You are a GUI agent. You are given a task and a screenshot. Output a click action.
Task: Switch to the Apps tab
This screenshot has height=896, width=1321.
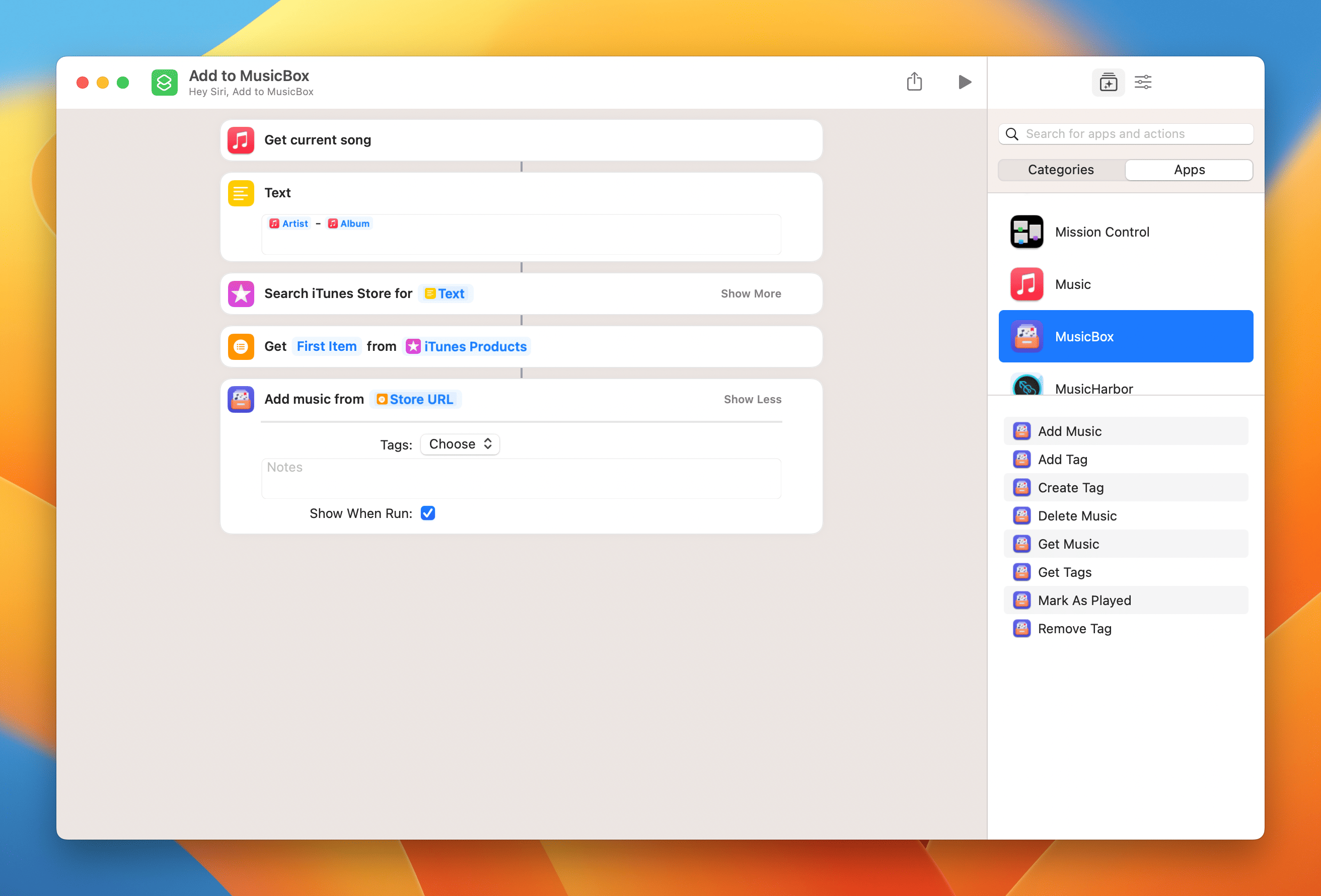(x=1189, y=170)
